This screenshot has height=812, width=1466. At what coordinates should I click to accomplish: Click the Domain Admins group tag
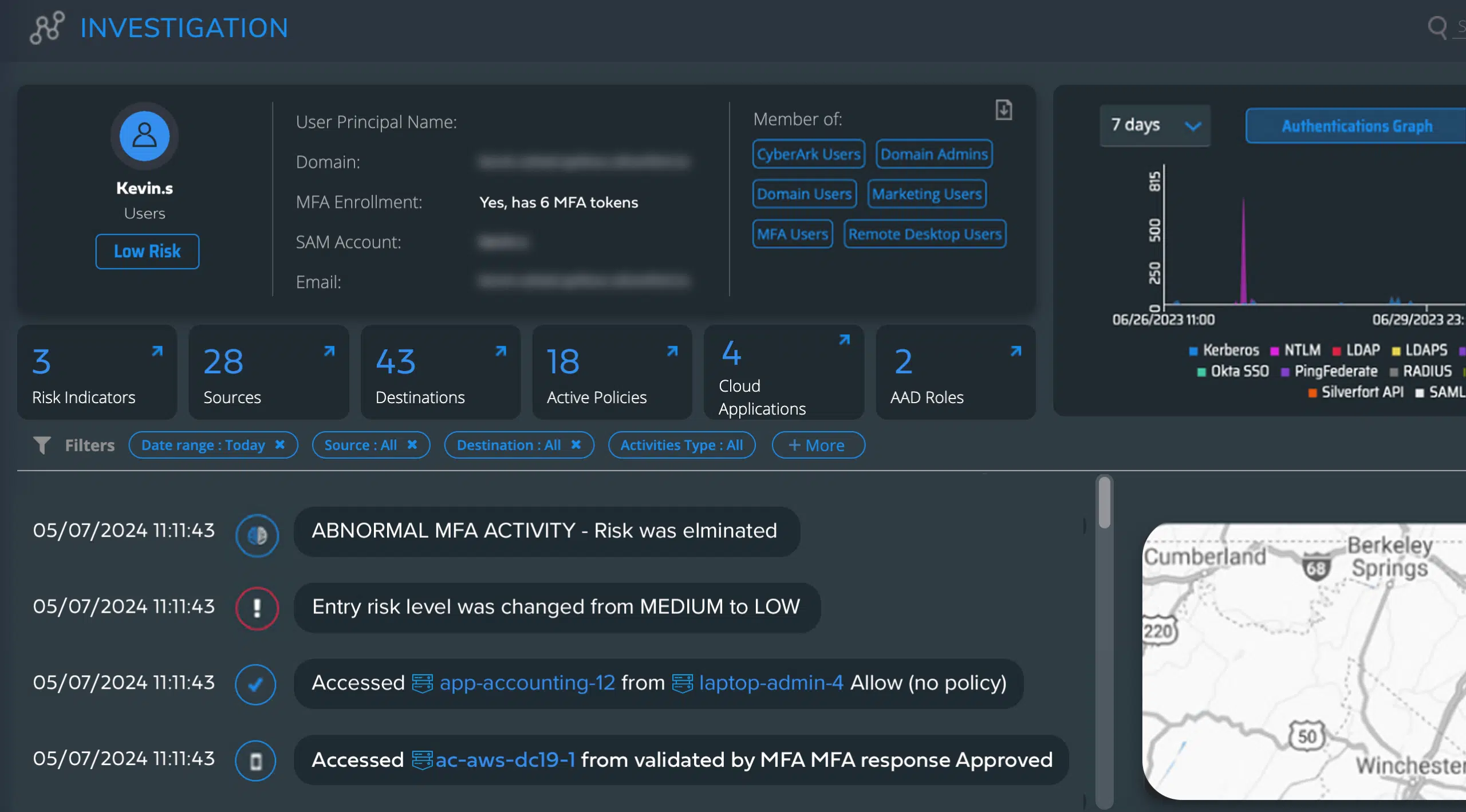point(933,154)
